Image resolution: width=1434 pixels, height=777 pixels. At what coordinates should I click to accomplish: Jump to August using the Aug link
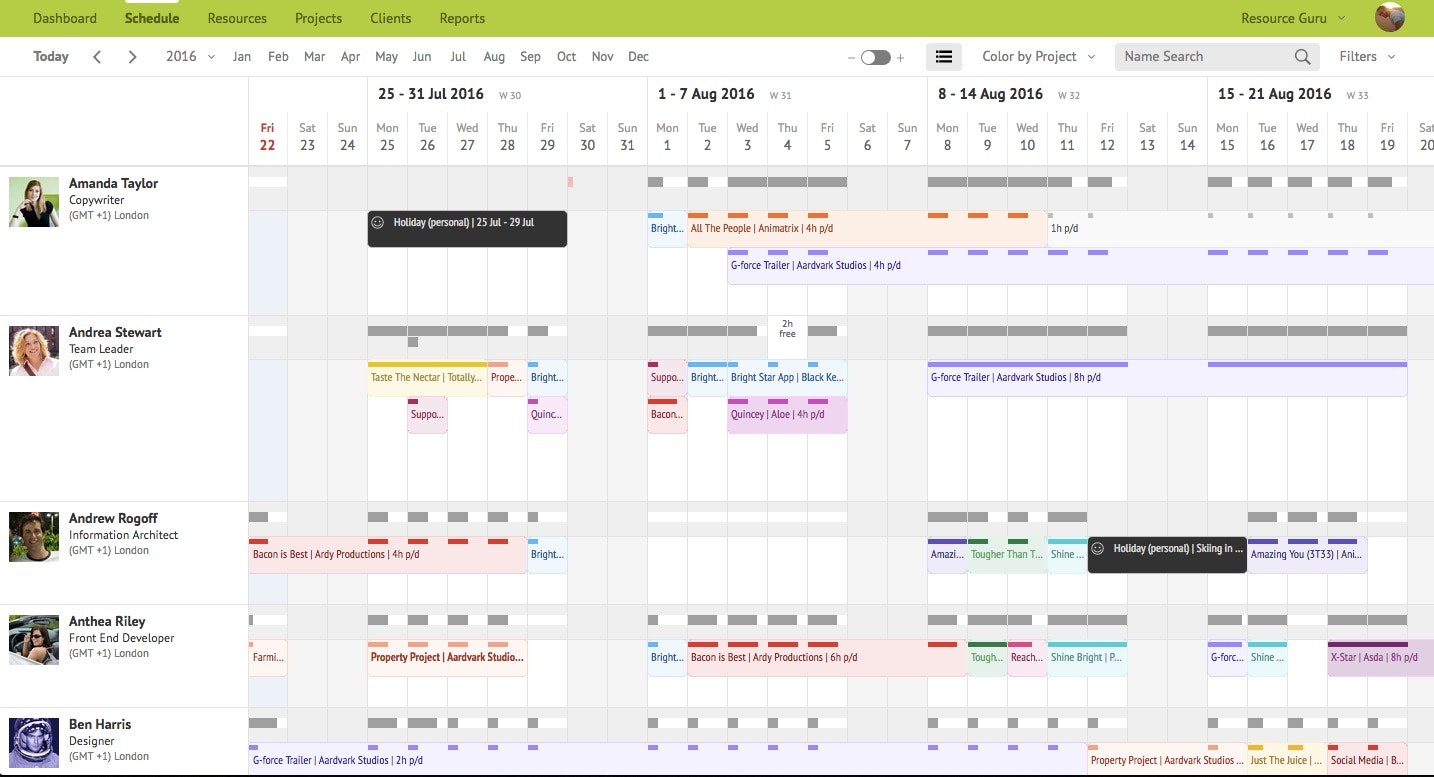(494, 57)
